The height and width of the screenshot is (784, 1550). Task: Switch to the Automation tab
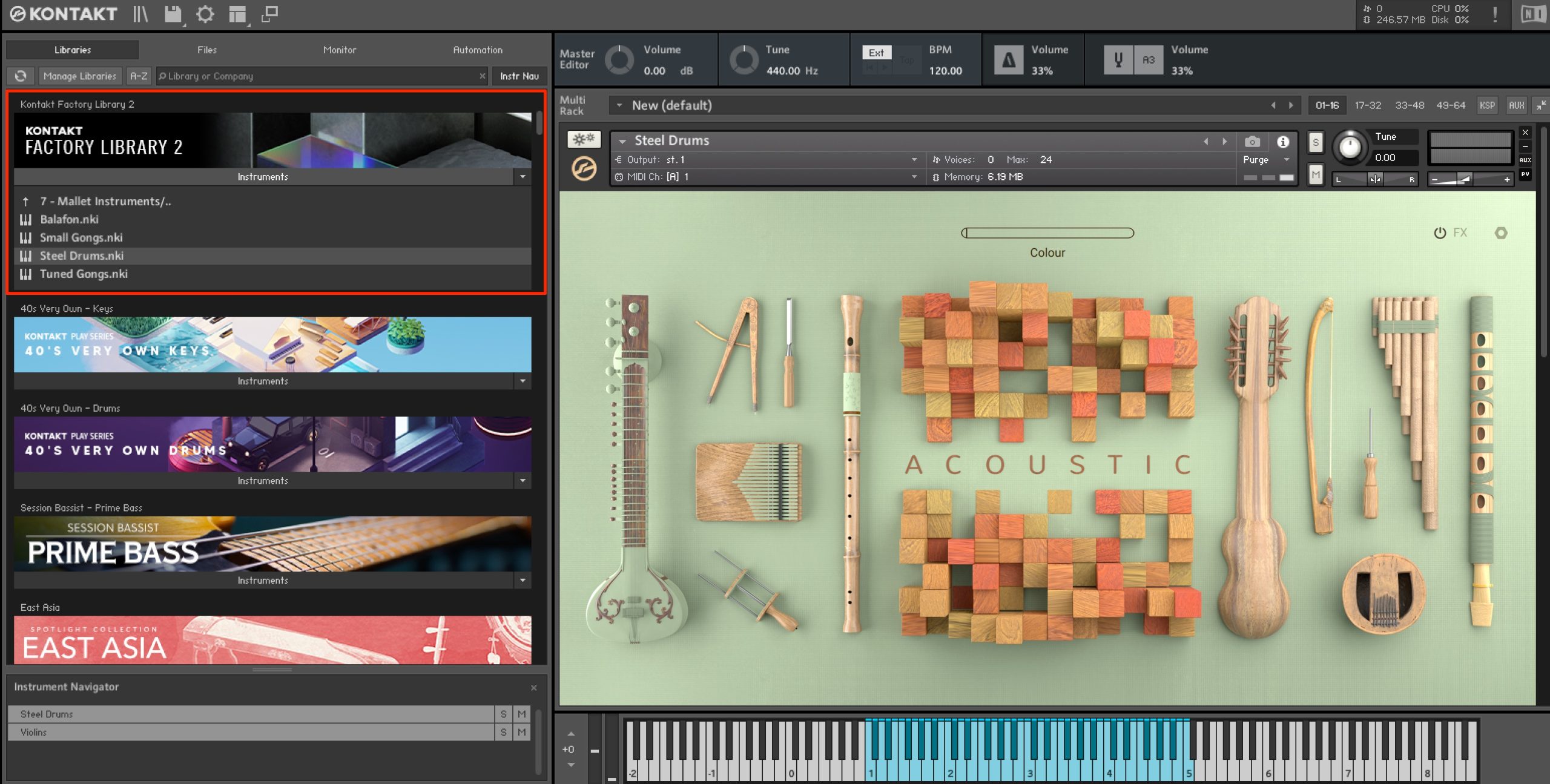[478, 50]
